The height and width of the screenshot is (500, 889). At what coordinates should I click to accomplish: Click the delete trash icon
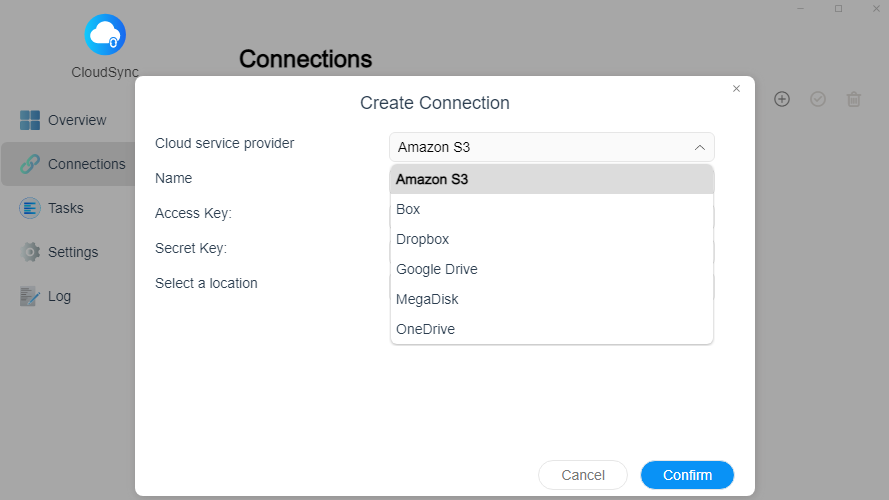[x=854, y=99]
